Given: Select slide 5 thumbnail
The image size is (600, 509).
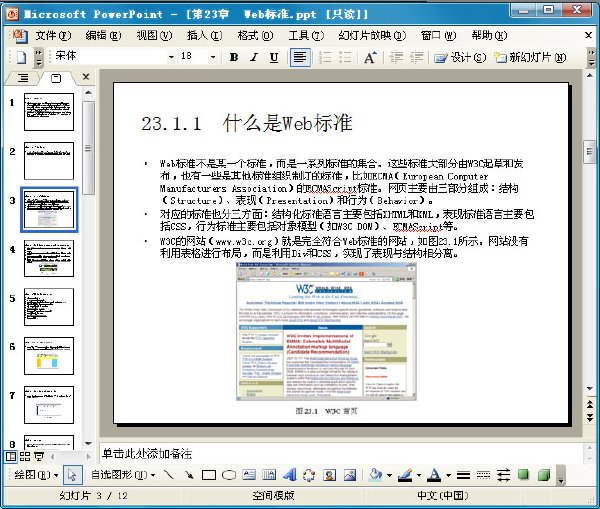Looking at the screenshot, I should tap(49, 307).
